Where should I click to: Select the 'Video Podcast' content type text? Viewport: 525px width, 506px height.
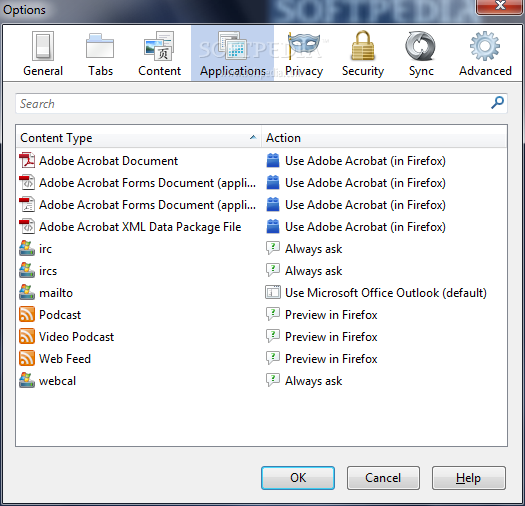click(76, 337)
